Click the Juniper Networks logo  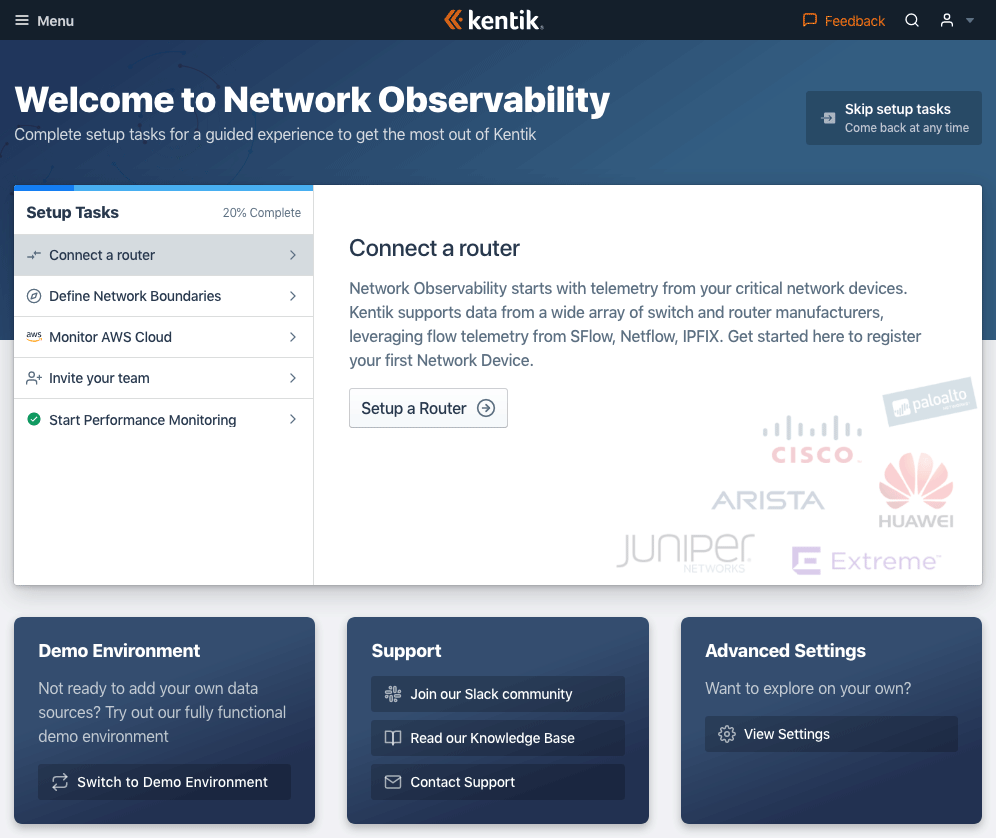tap(685, 553)
